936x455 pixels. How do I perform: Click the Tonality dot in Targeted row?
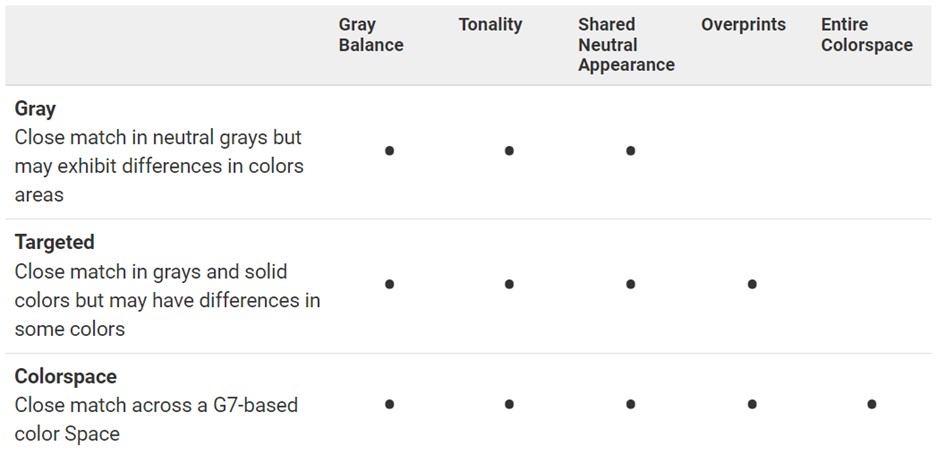(x=509, y=284)
